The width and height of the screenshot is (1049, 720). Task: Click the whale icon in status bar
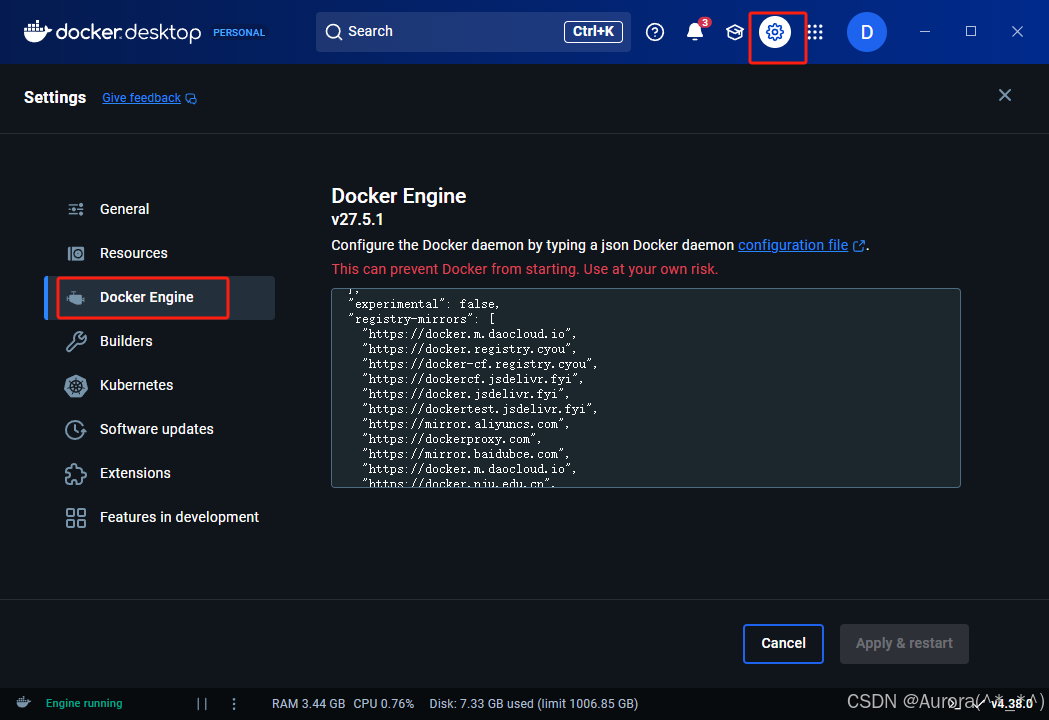pos(23,703)
